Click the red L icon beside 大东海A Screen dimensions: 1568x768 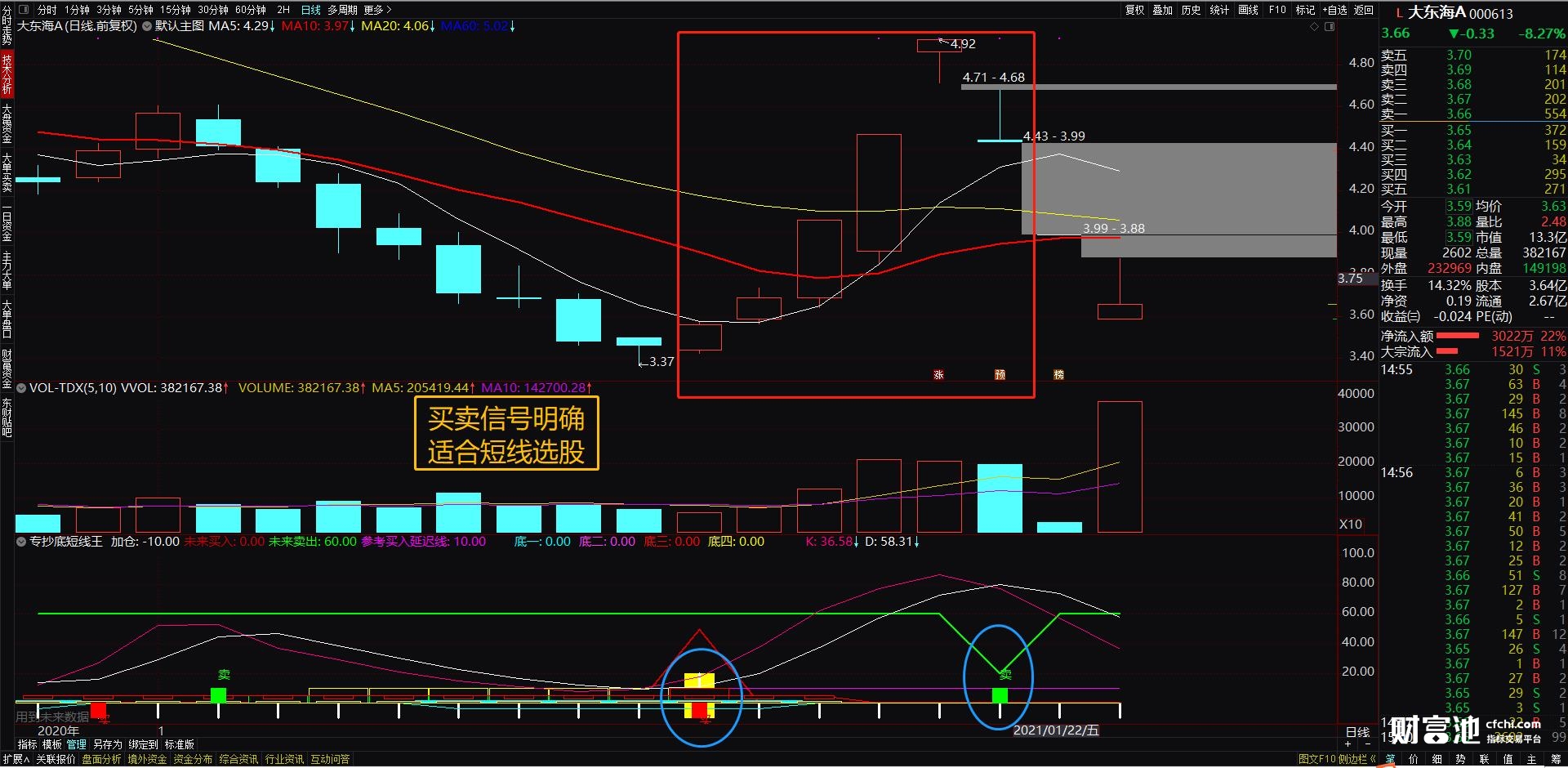pos(1400,13)
